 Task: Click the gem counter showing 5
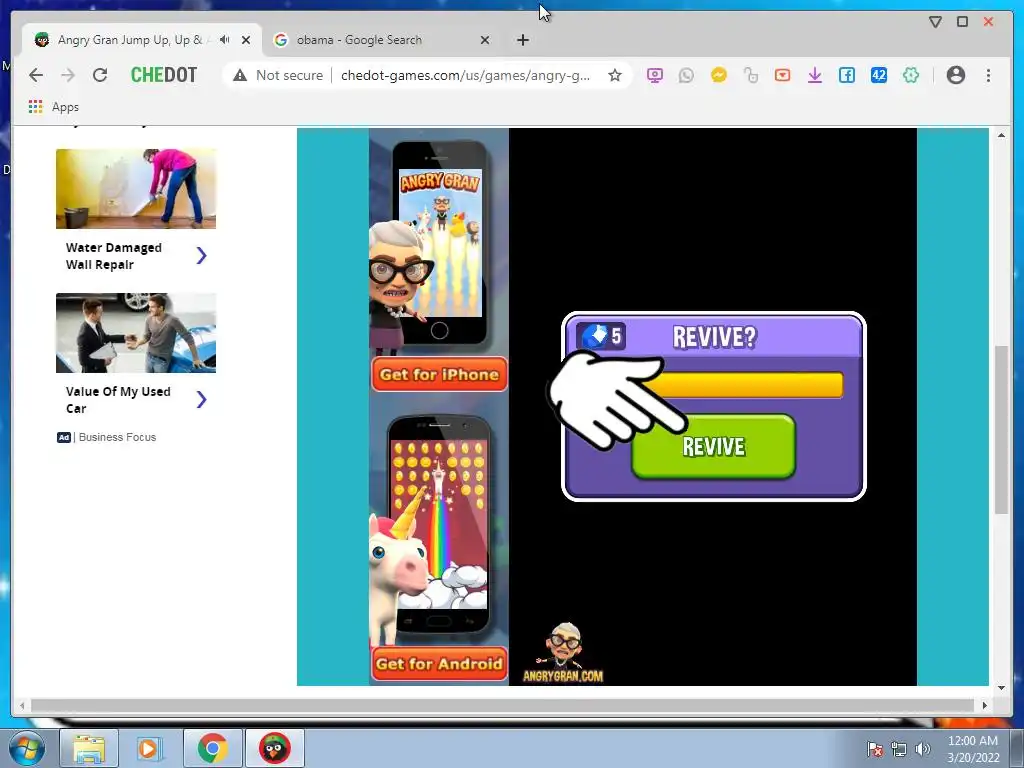(601, 336)
